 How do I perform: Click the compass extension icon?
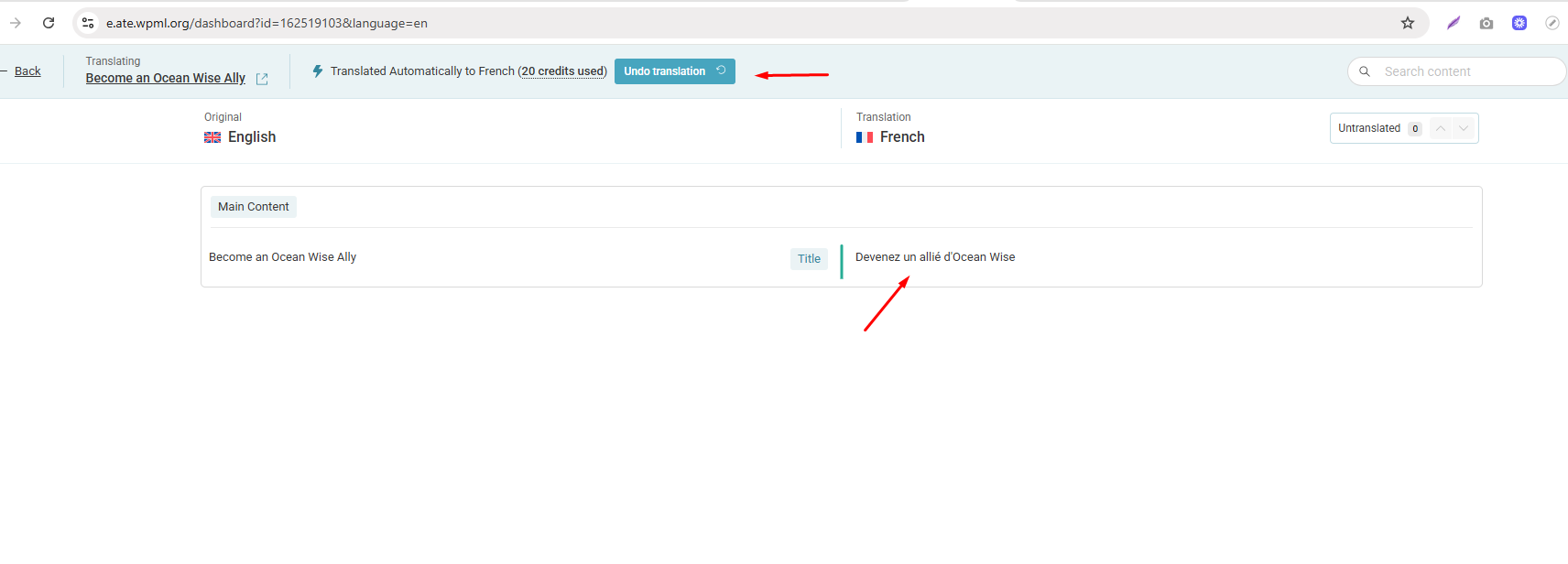click(1552, 23)
